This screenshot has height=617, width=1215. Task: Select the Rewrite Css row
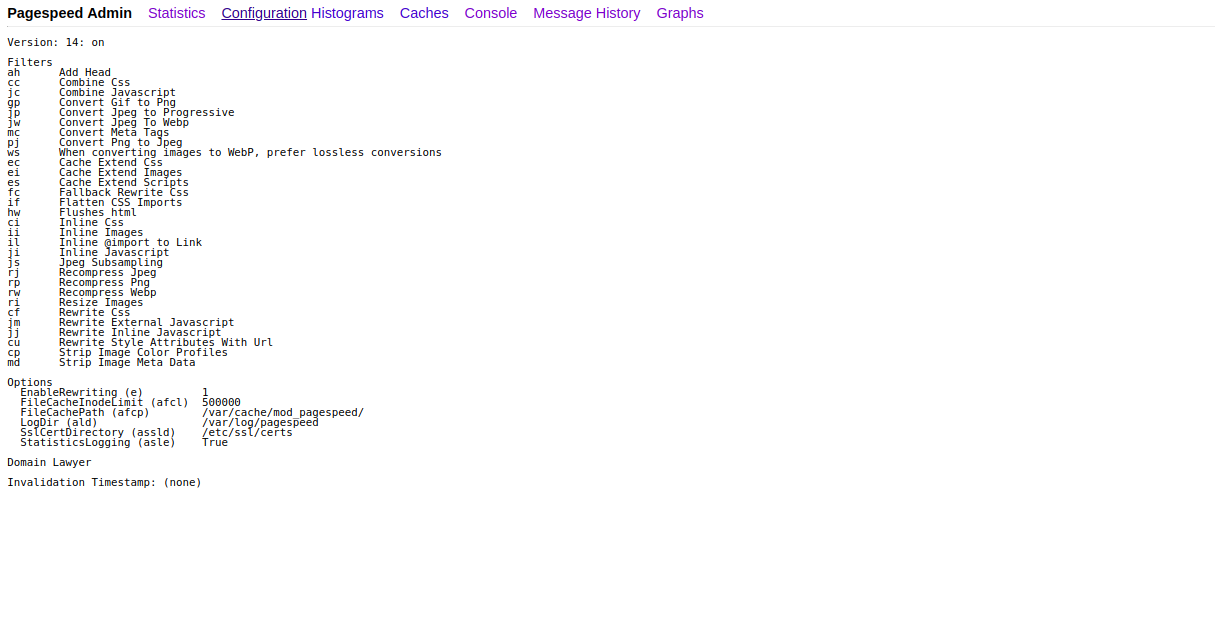pyautogui.click(x=69, y=312)
